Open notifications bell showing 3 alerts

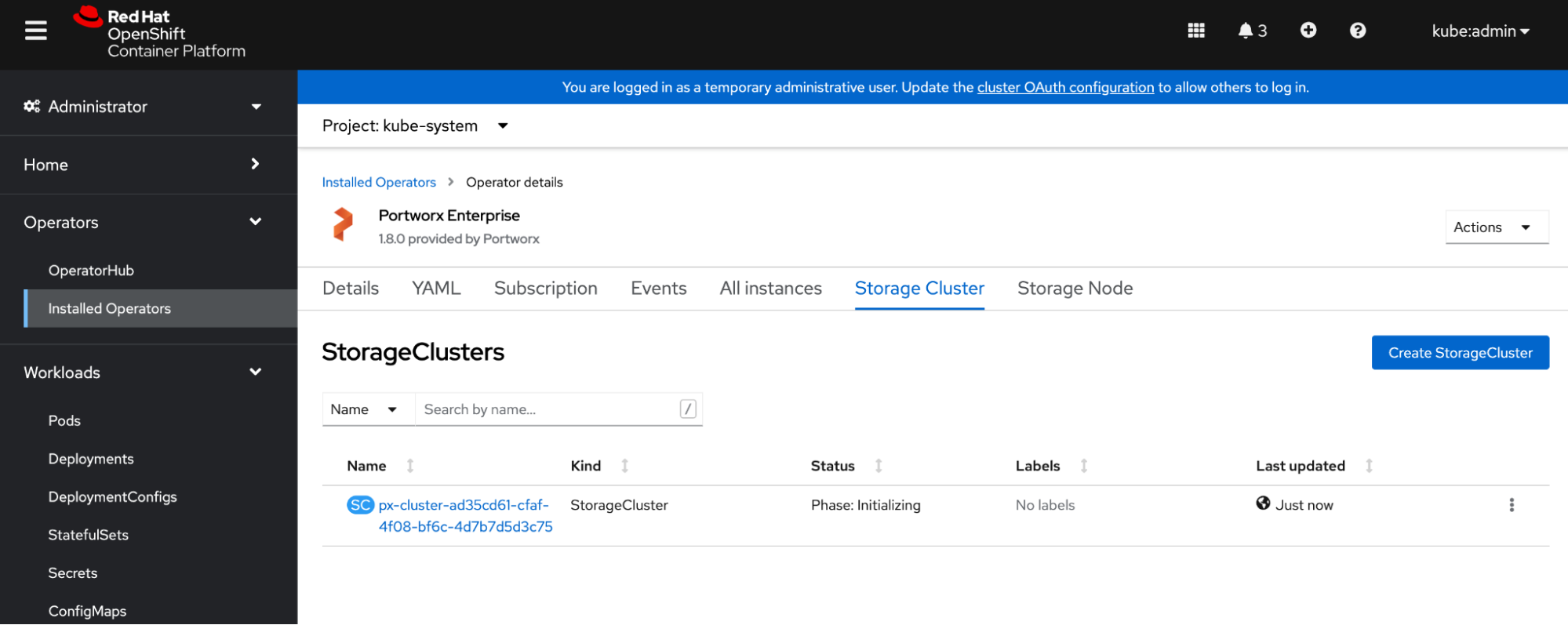click(x=1251, y=31)
